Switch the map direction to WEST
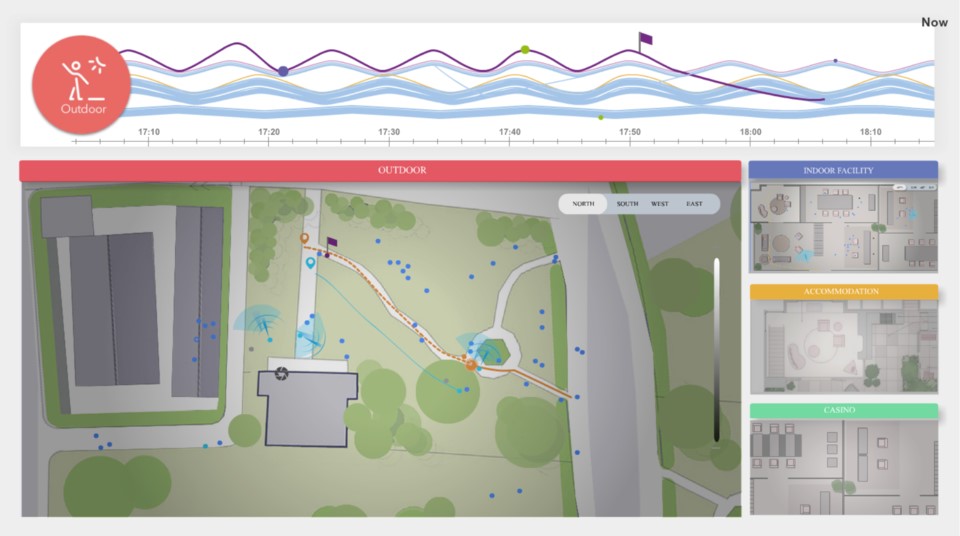The width and height of the screenshot is (960, 536). [660, 204]
